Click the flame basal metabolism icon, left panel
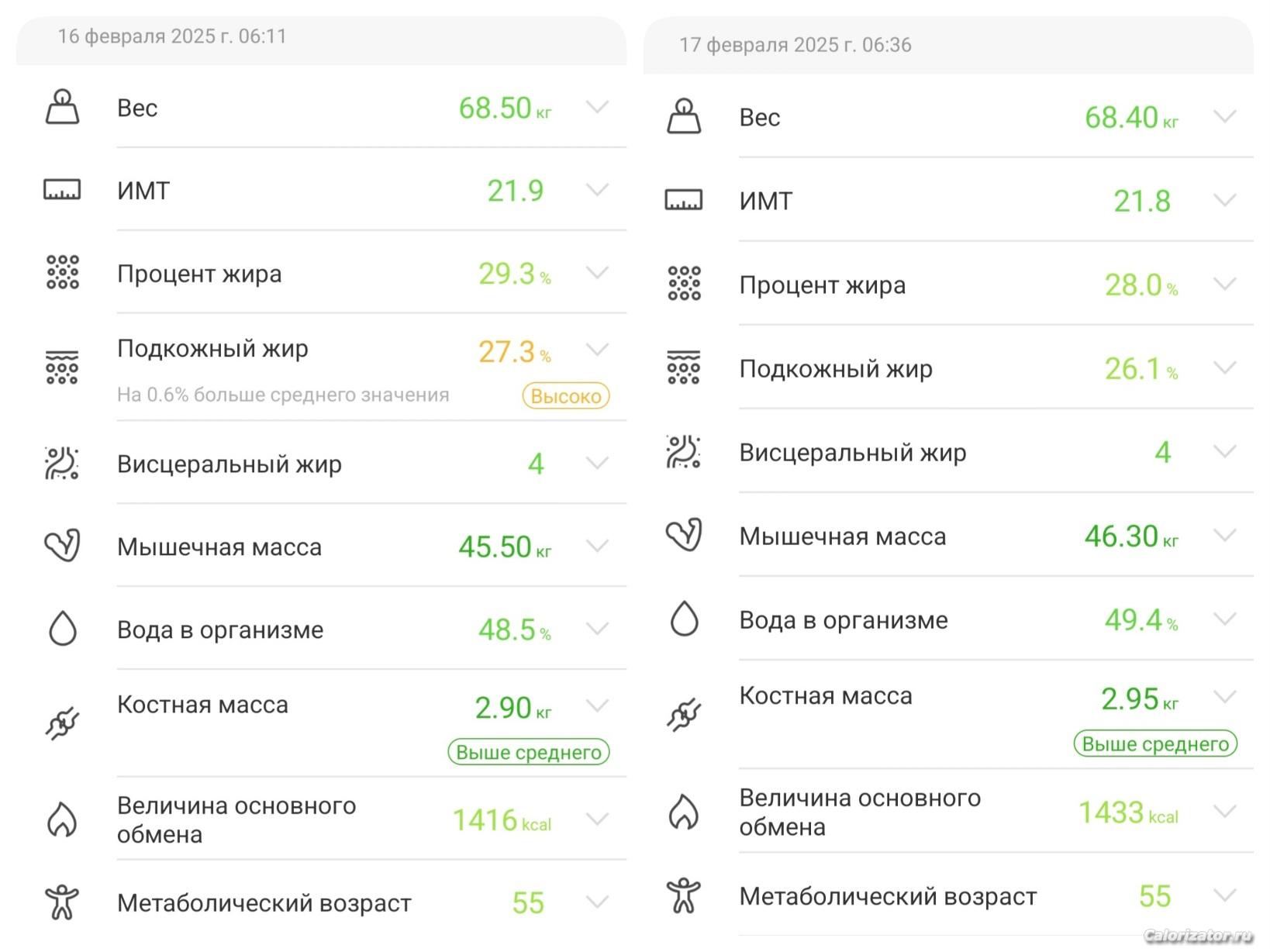1270x952 pixels. [62, 819]
